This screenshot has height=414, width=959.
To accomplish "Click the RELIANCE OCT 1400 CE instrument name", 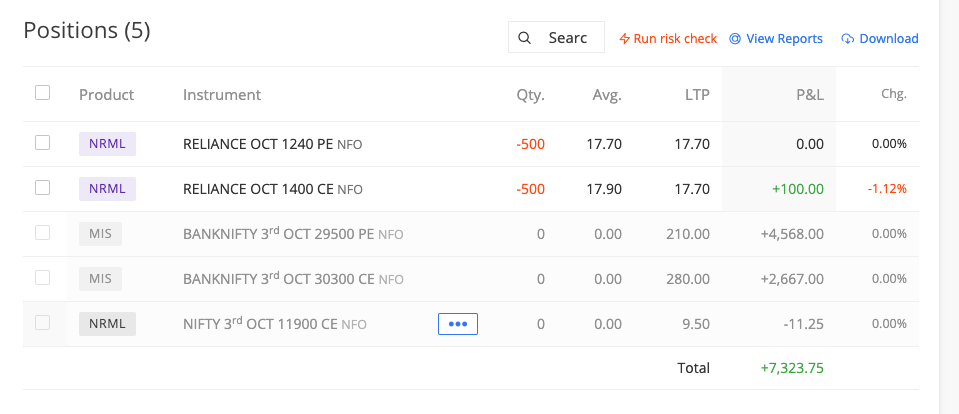I will point(258,189).
